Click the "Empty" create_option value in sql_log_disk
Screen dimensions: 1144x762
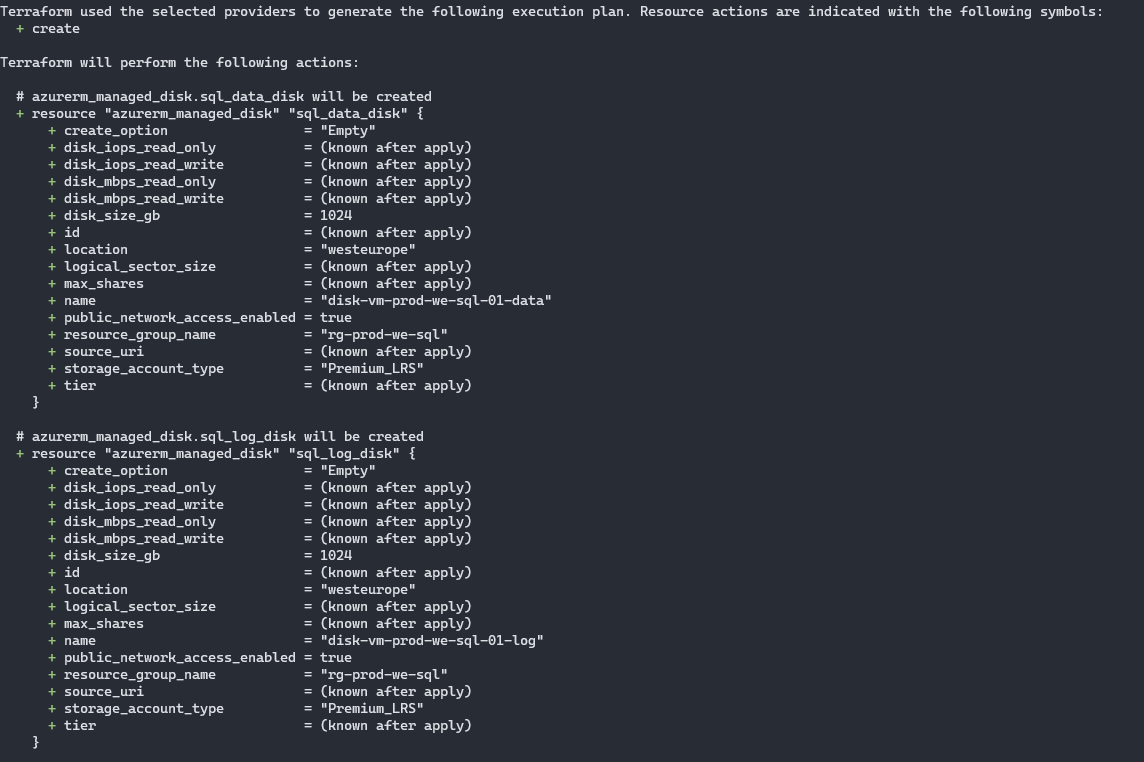tap(348, 471)
